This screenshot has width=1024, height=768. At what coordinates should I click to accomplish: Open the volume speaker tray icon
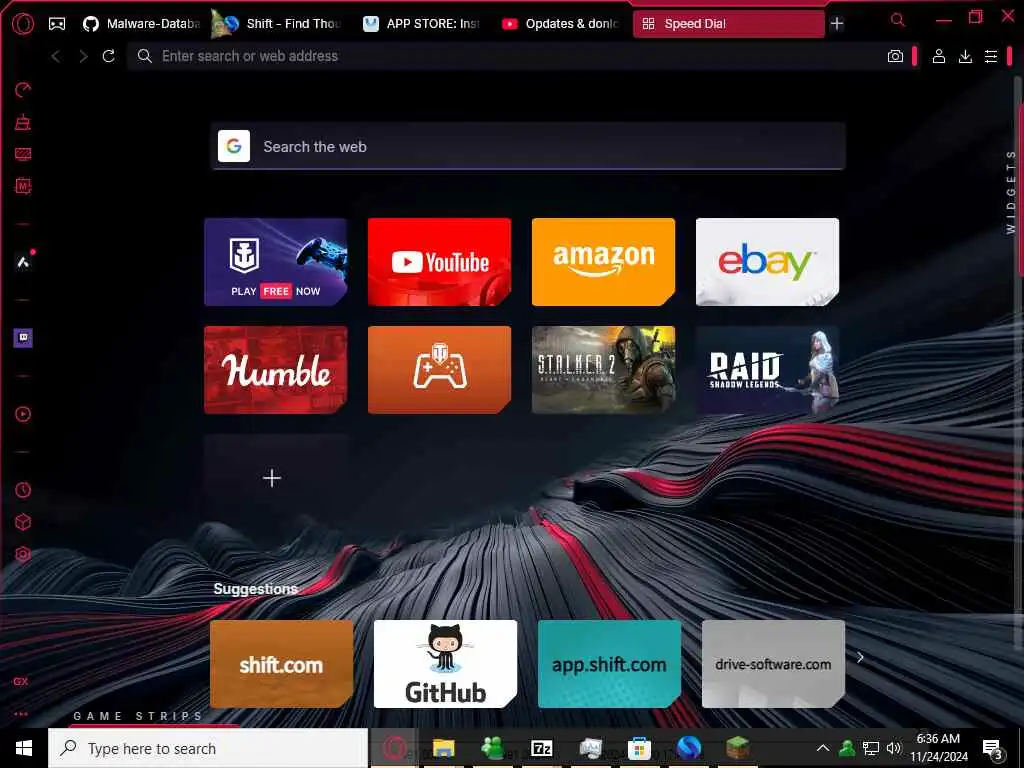pos(894,748)
